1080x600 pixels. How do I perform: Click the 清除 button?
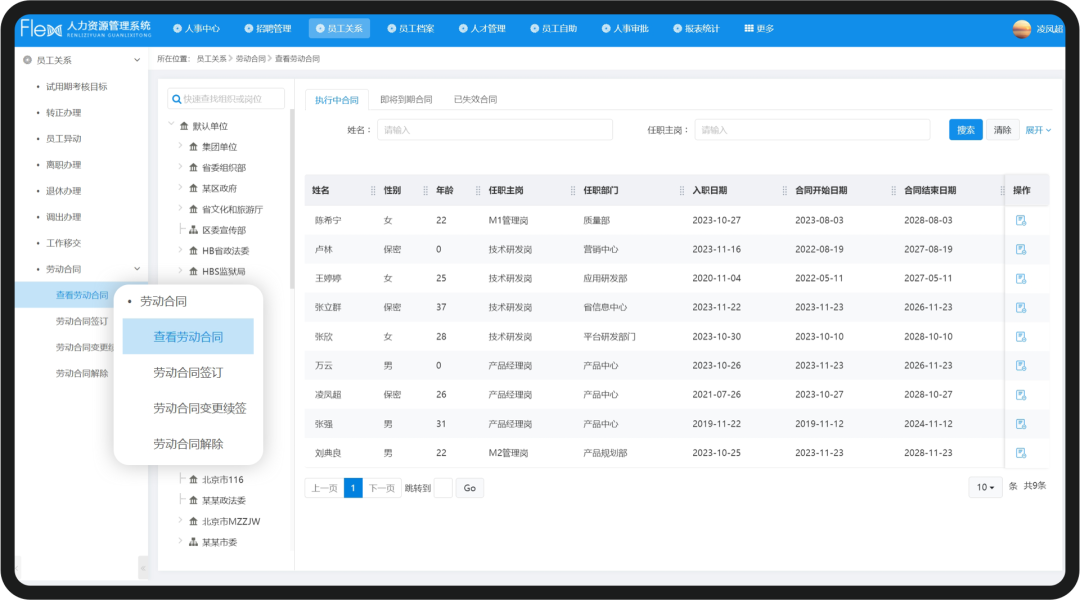coord(1003,130)
